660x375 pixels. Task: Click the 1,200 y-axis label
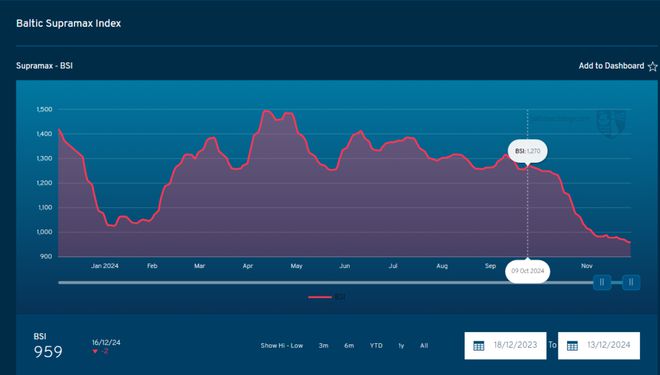44,183
